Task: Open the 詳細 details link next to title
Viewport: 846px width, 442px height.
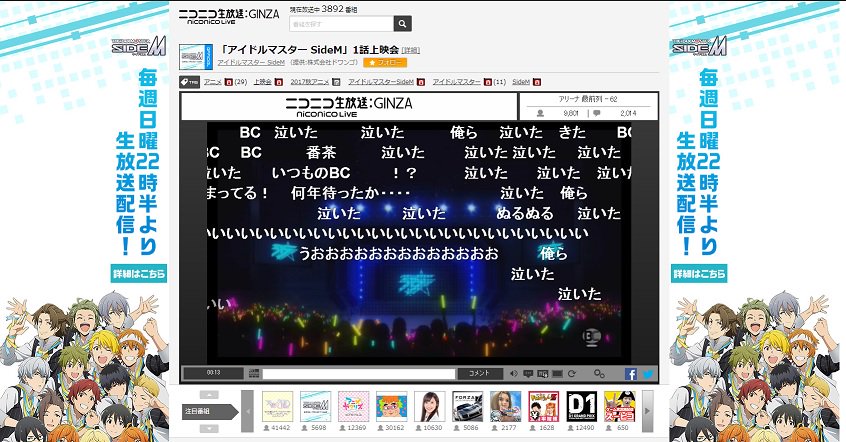Action: click(411, 50)
